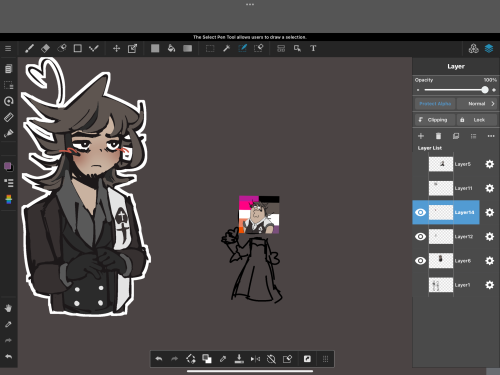Add a new layer with plus icon

(x=421, y=136)
